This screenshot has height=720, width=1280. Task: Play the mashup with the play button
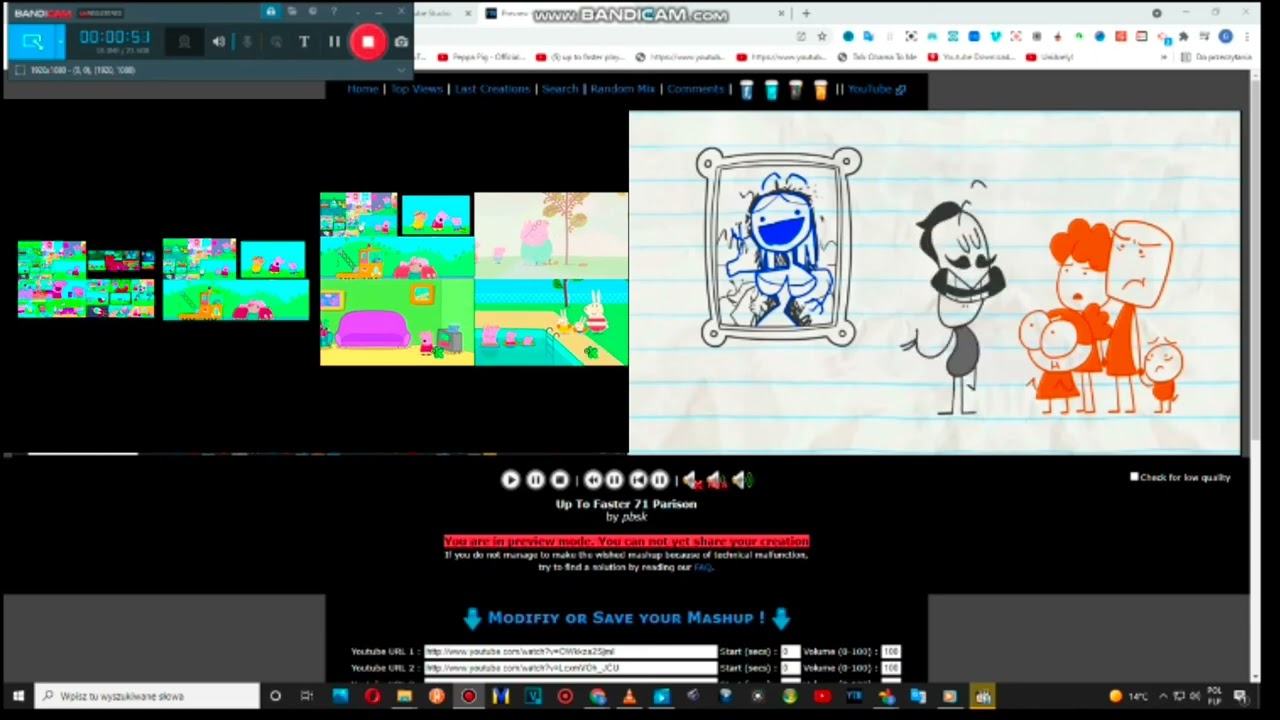click(x=510, y=480)
